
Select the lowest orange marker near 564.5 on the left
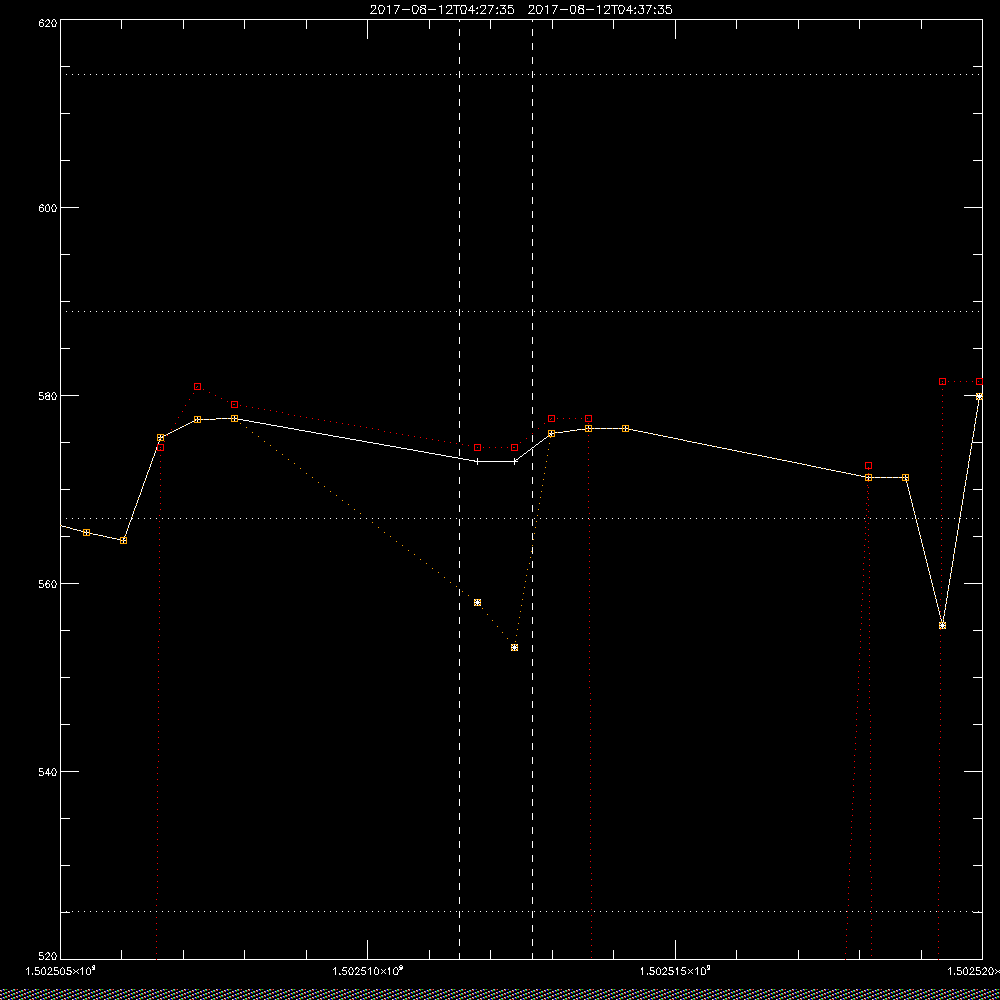point(124,540)
